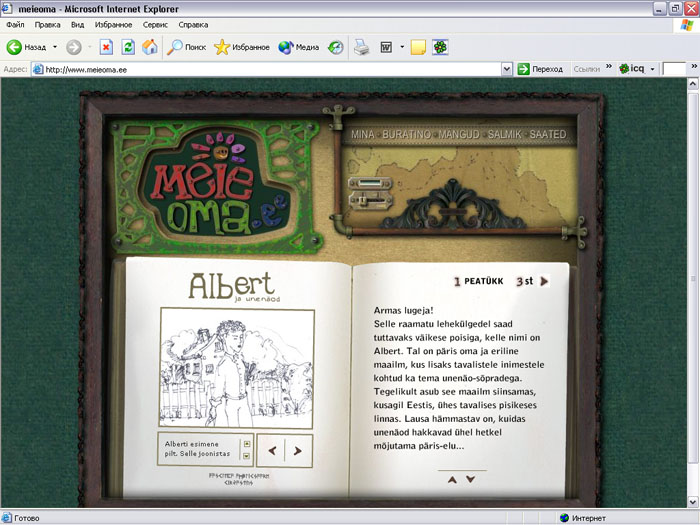Click the page scrollbar up arrow
The image size is (700, 525).
[693, 84]
